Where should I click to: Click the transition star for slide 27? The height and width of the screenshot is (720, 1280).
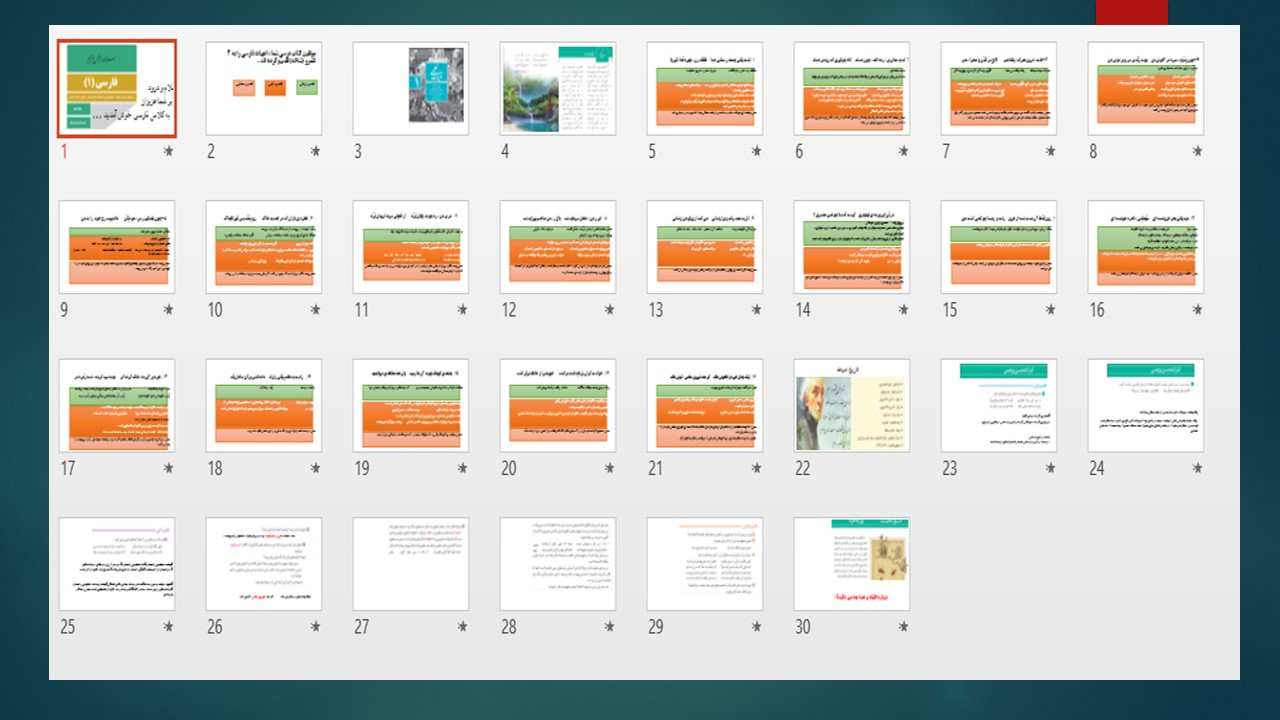click(462, 627)
